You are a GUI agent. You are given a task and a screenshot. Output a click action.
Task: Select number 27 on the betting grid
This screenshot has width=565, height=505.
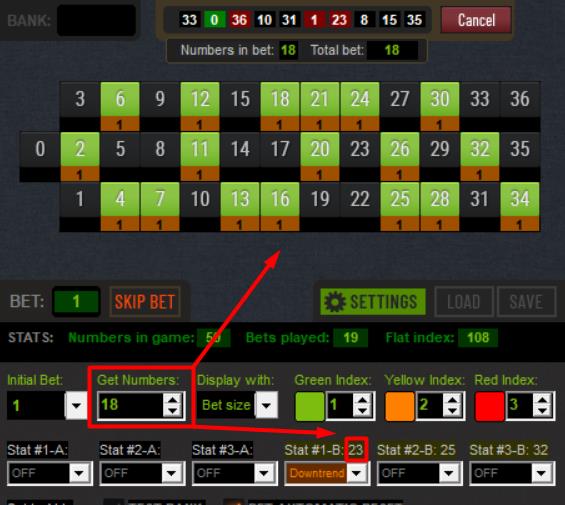pos(400,99)
